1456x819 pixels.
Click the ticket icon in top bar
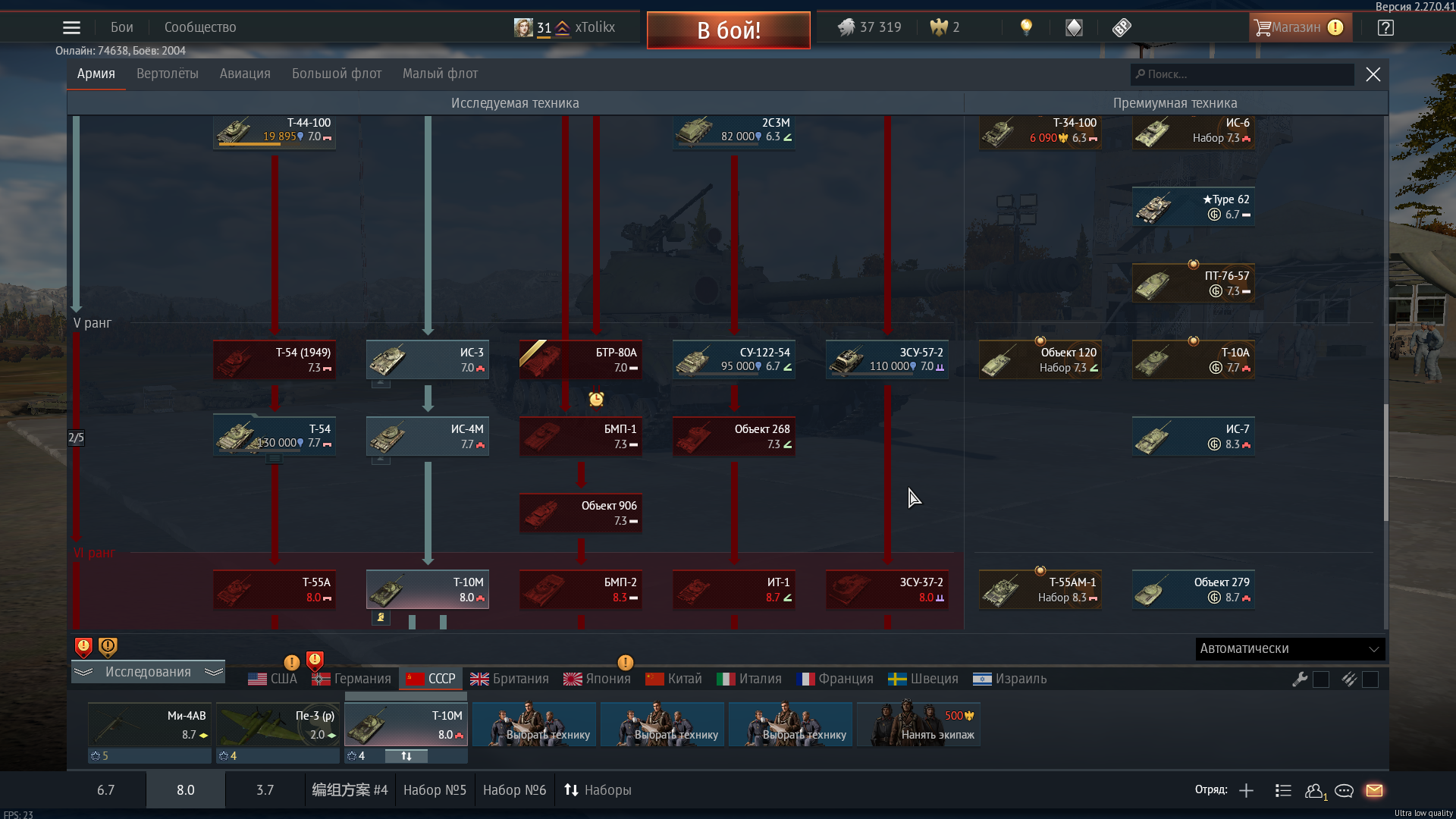[x=1122, y=27]
